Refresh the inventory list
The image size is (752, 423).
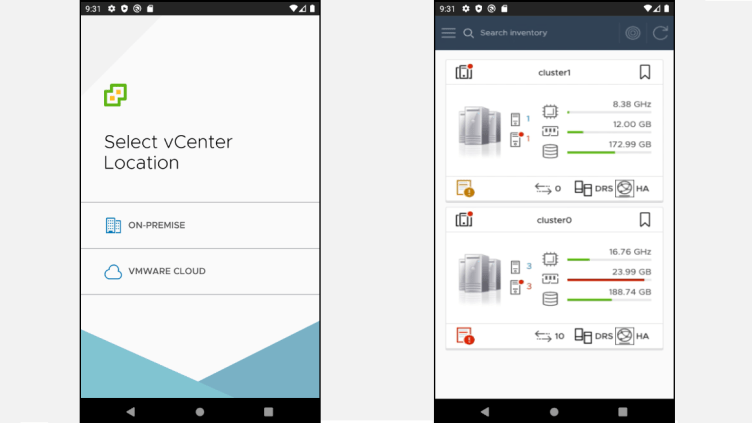[660, 33]
